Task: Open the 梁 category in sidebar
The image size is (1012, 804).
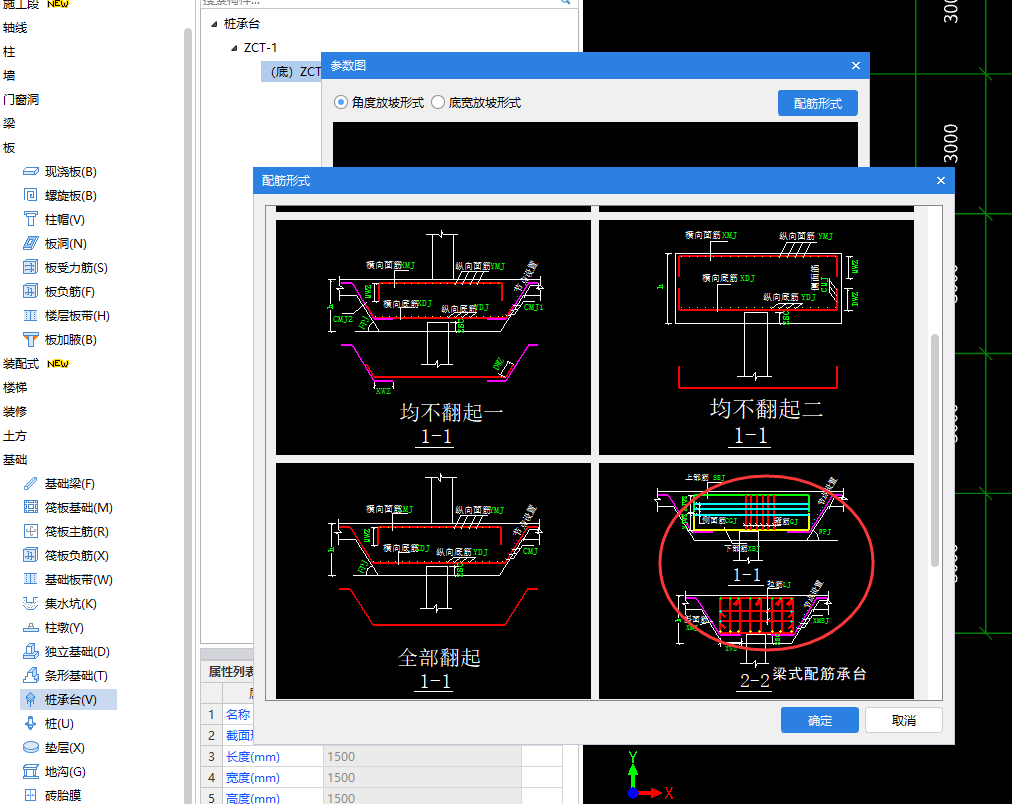Action: point(9,123)
